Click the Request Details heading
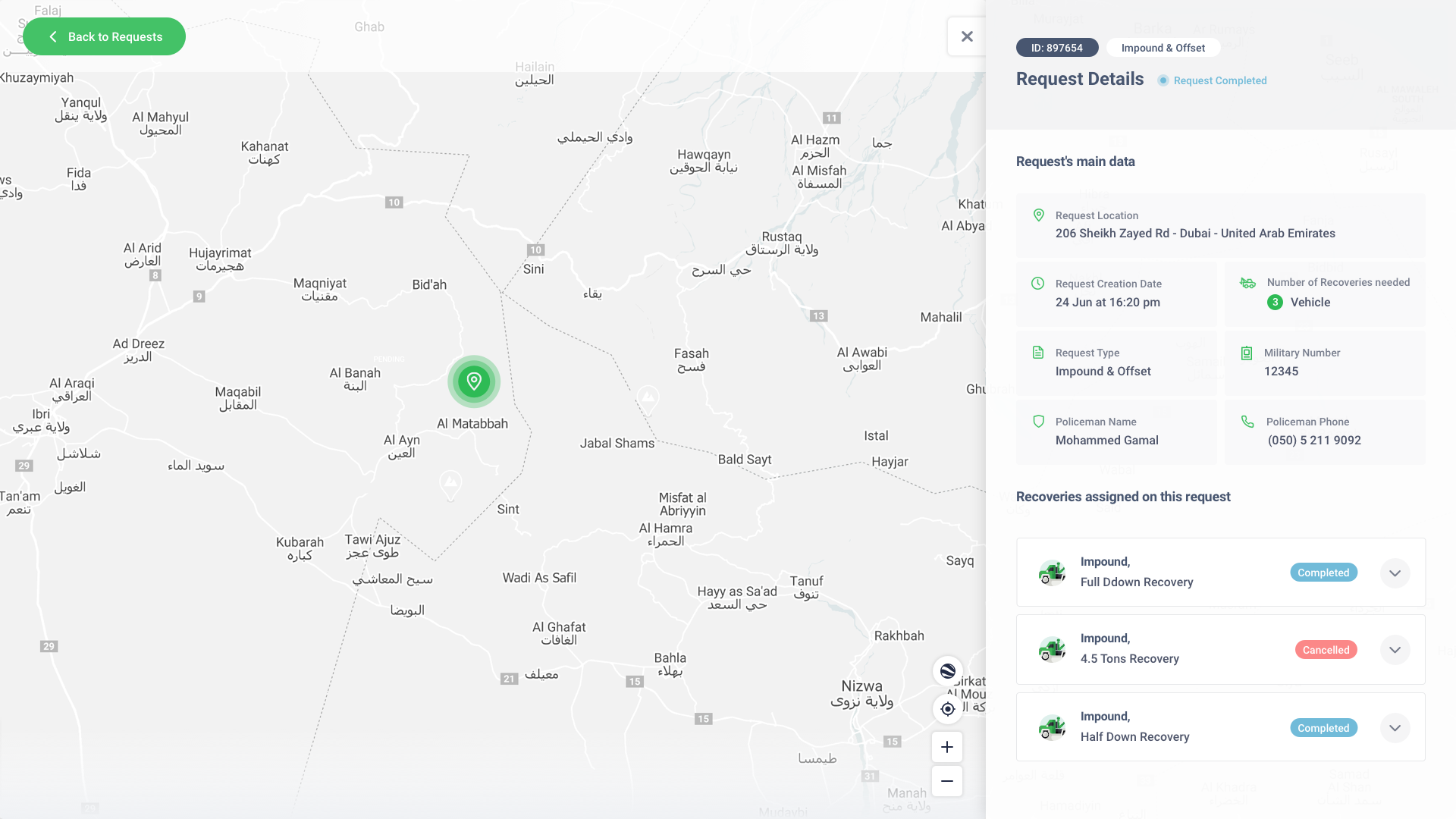The image size is (1456, 819). (1080, 79)
